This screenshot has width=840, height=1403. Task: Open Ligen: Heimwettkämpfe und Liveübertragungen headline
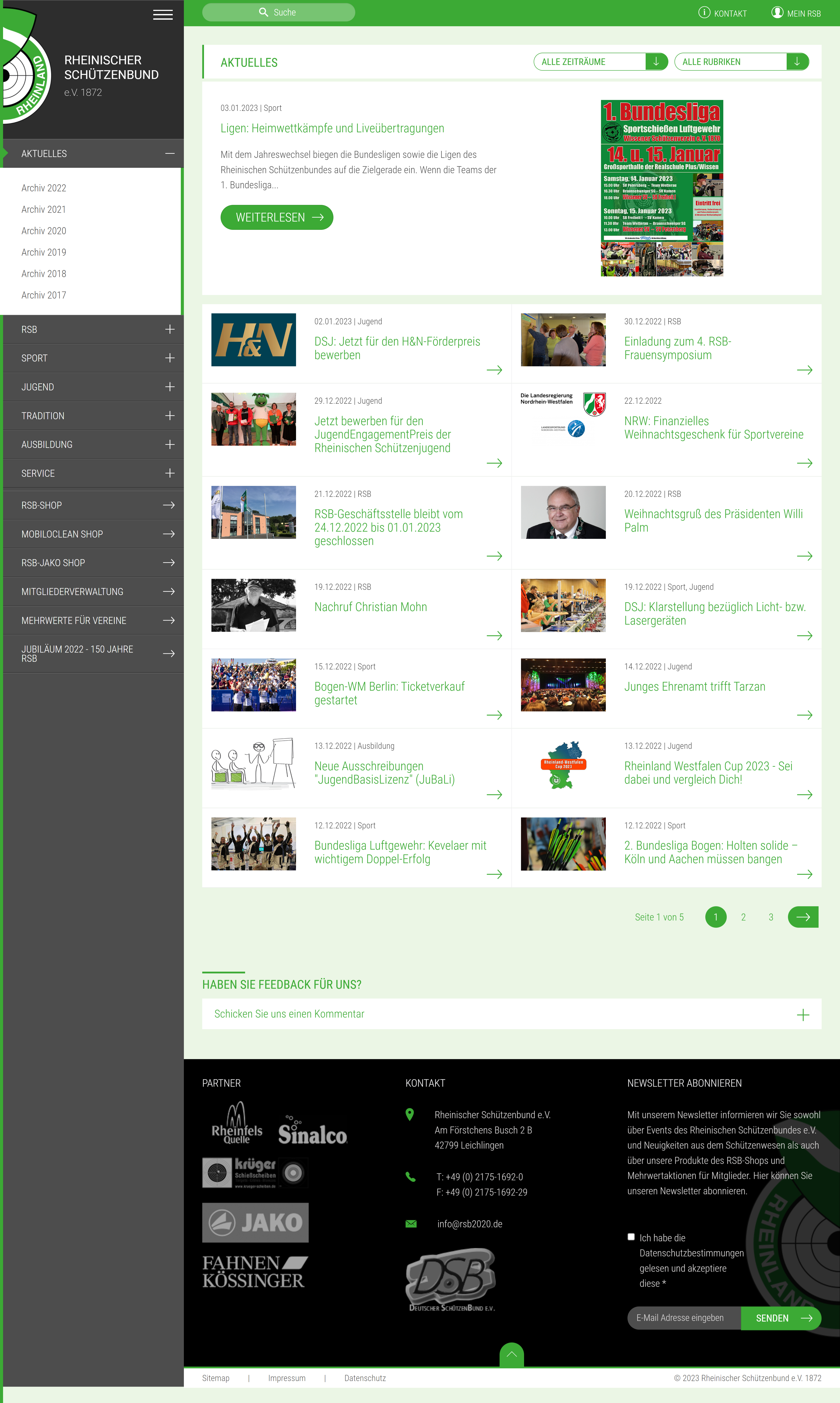click(x=332, y=129)
